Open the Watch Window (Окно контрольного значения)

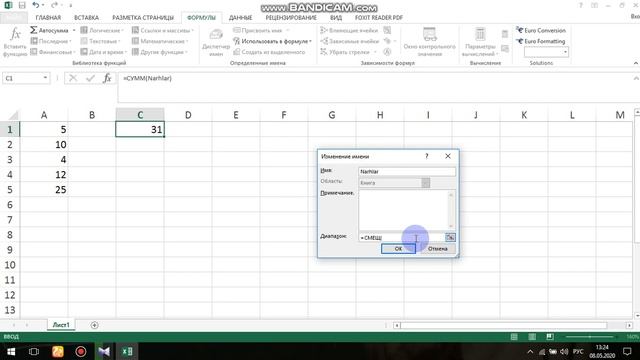(429, 42)
